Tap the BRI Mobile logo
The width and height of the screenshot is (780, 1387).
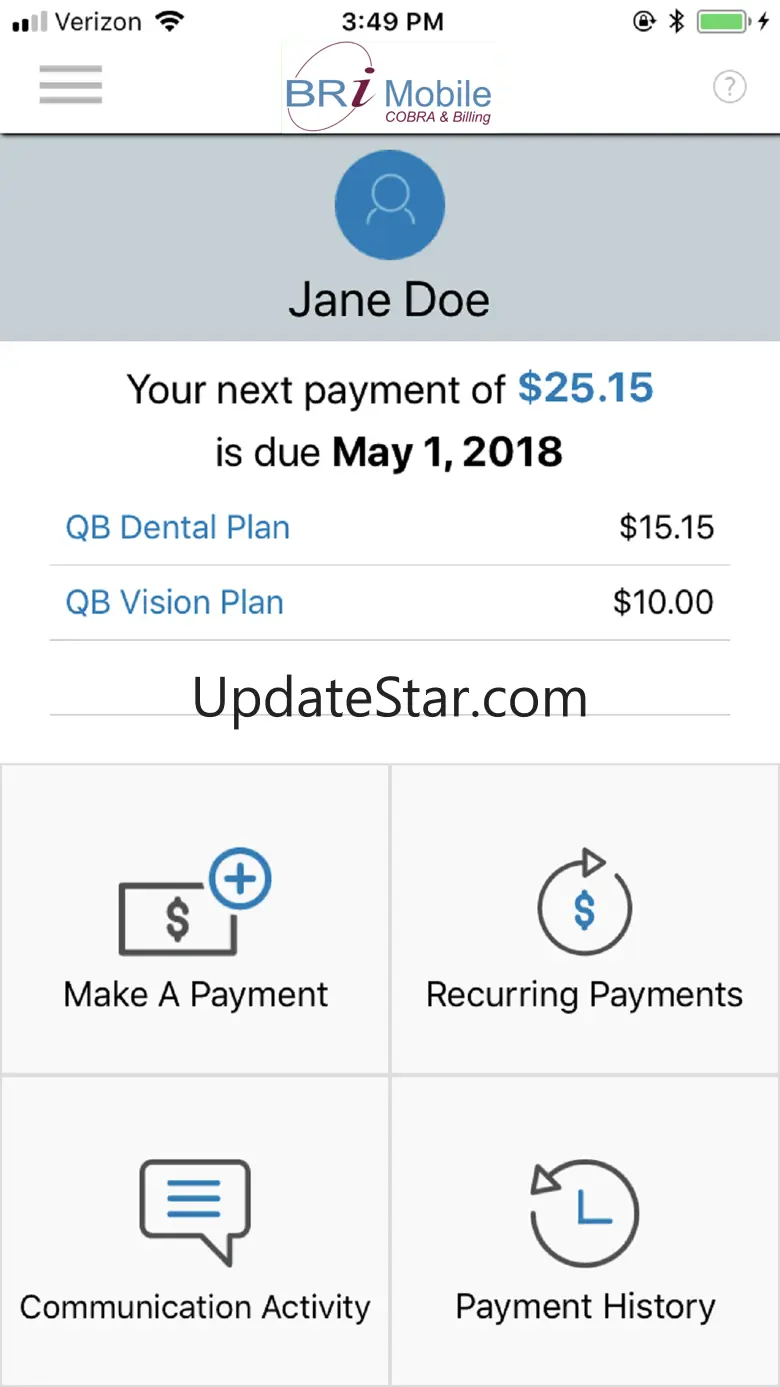click(389, 90)
